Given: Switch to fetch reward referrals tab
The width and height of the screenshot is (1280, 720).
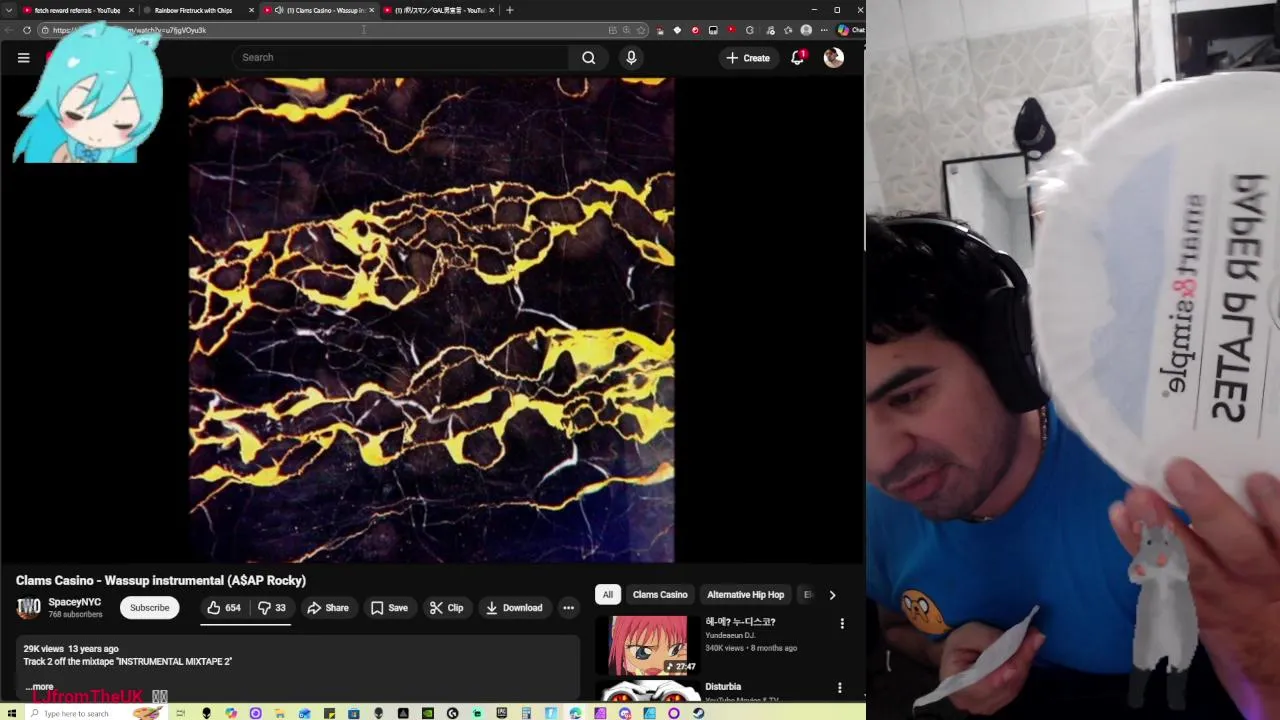Looking at the screenshot, I should [x=75, y=10].
